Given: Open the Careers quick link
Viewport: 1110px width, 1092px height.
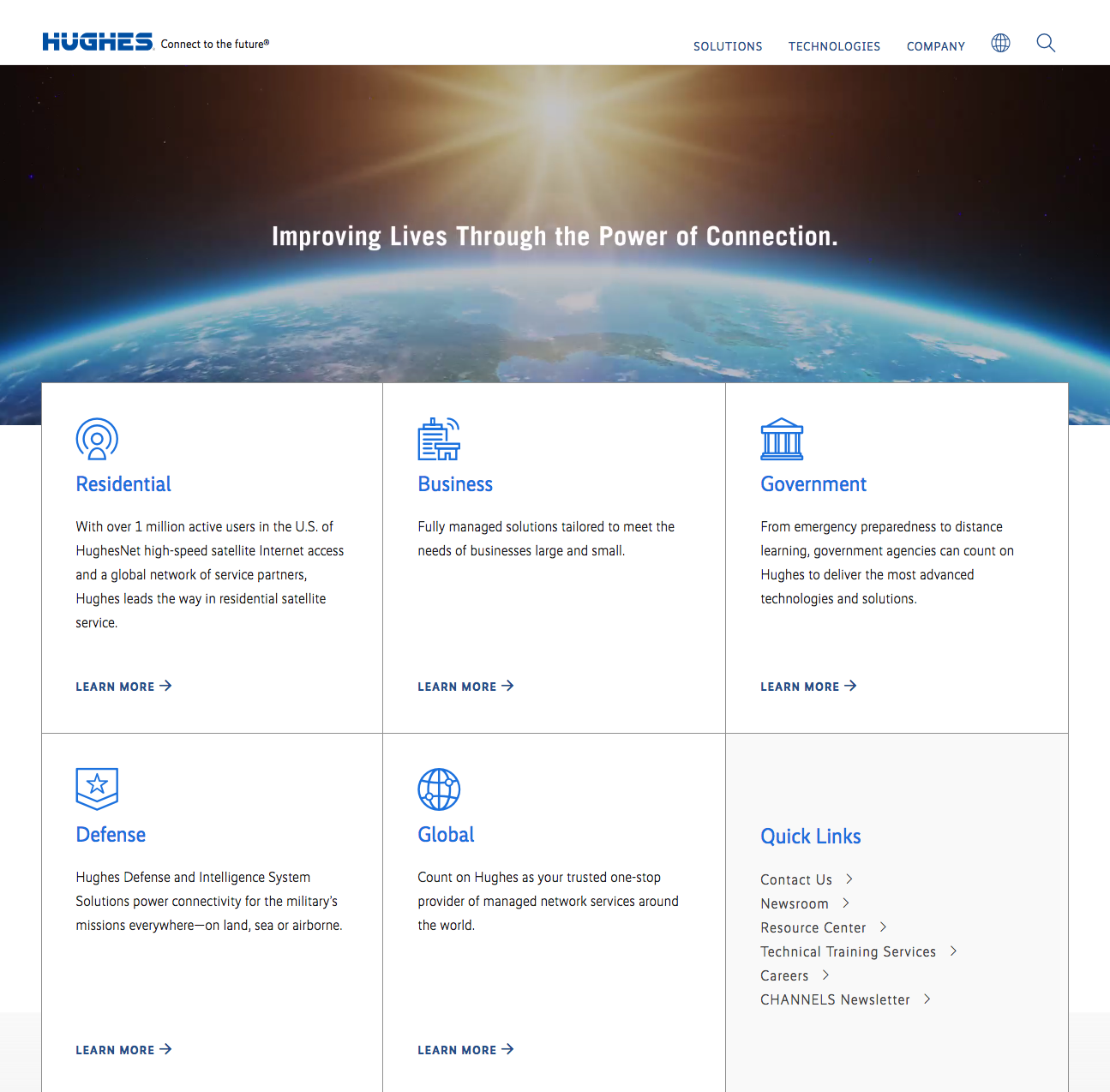Looking at the screenshot, I should pos(784,975).
